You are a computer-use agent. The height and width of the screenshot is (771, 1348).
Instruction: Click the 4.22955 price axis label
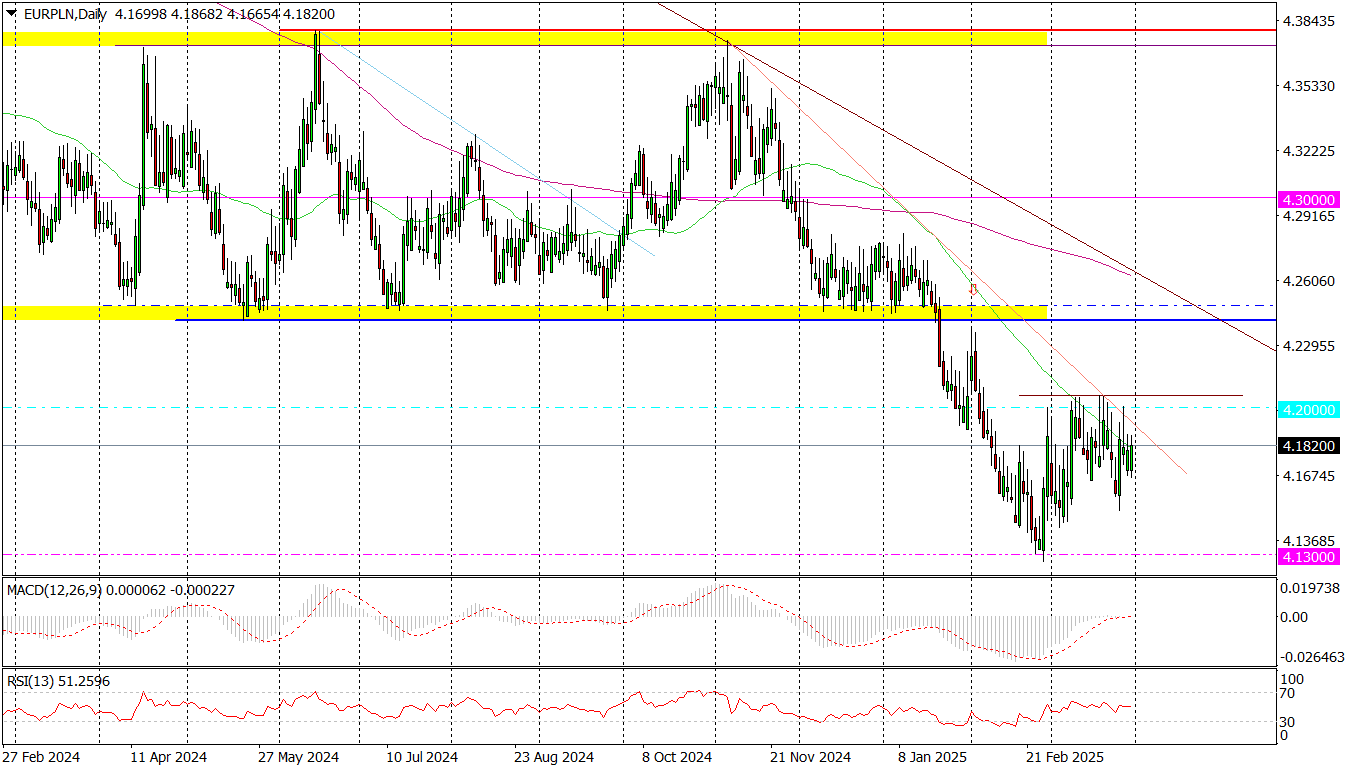pyautogui.click(x=1309, y=347)
